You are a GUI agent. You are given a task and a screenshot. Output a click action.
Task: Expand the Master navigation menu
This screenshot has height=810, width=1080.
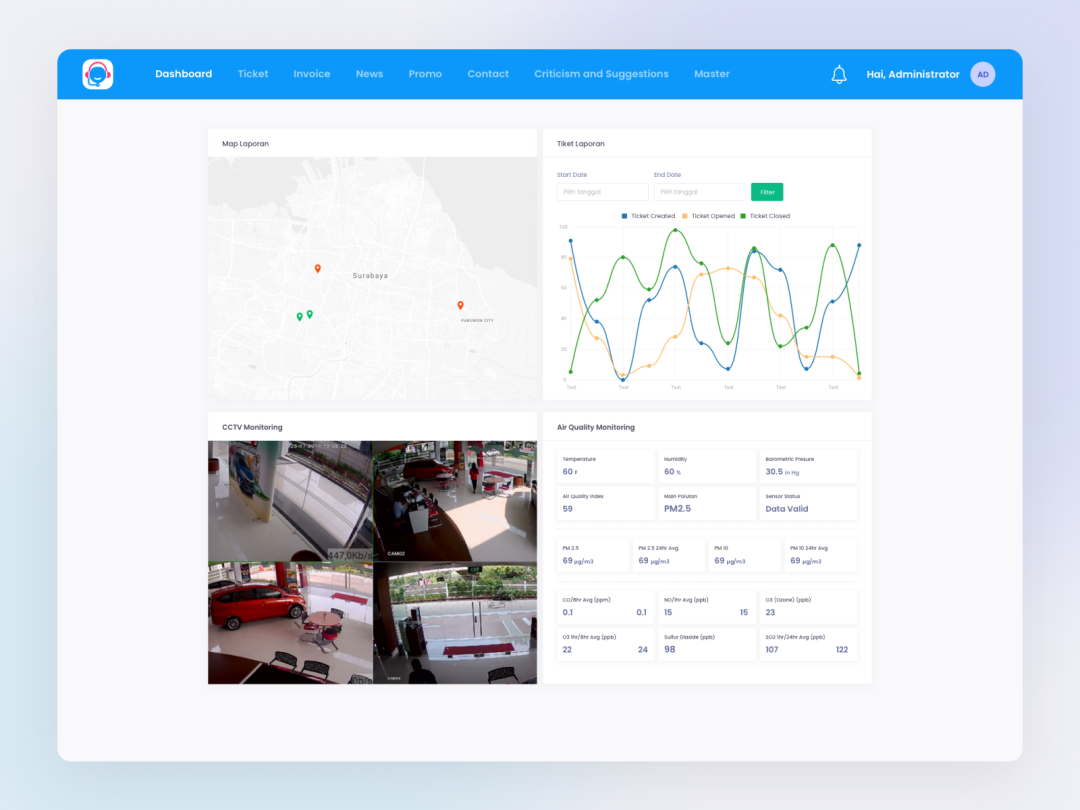click(x=712, y=74)
